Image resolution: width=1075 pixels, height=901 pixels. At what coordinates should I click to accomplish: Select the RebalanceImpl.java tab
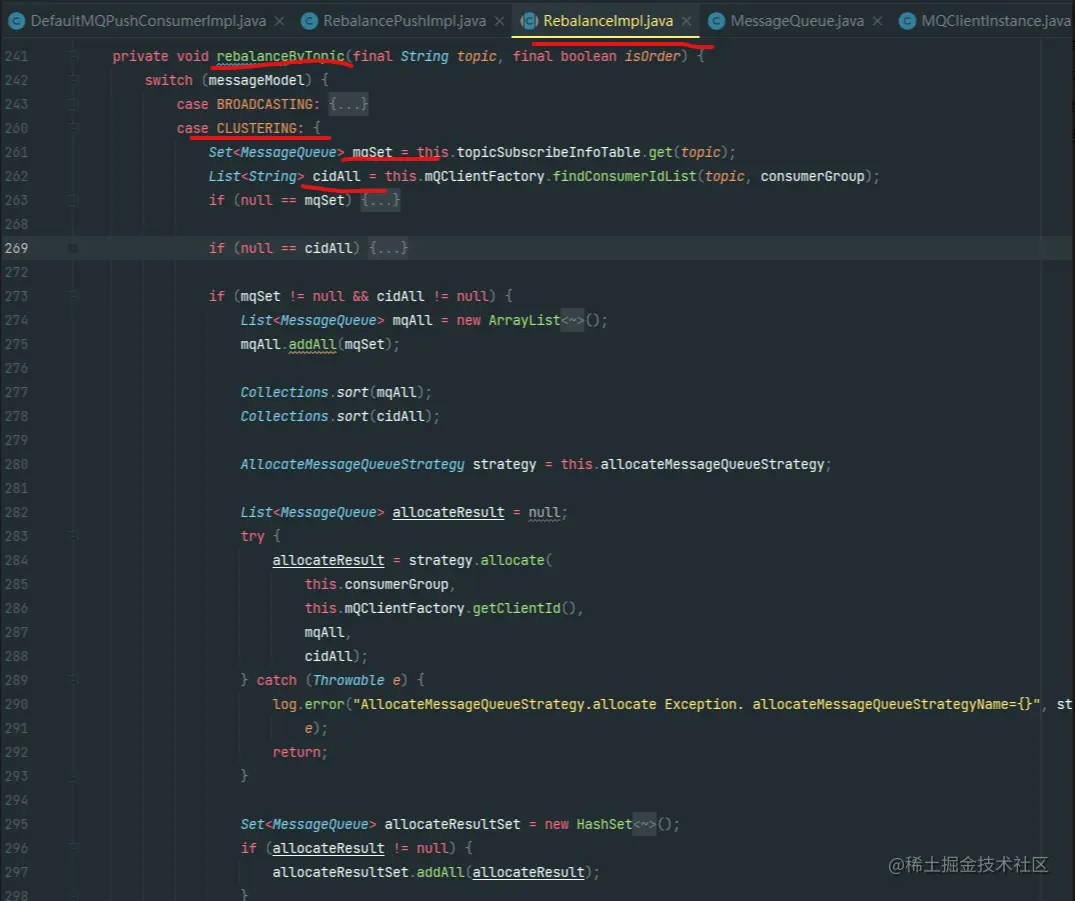[x=607, y=21]
